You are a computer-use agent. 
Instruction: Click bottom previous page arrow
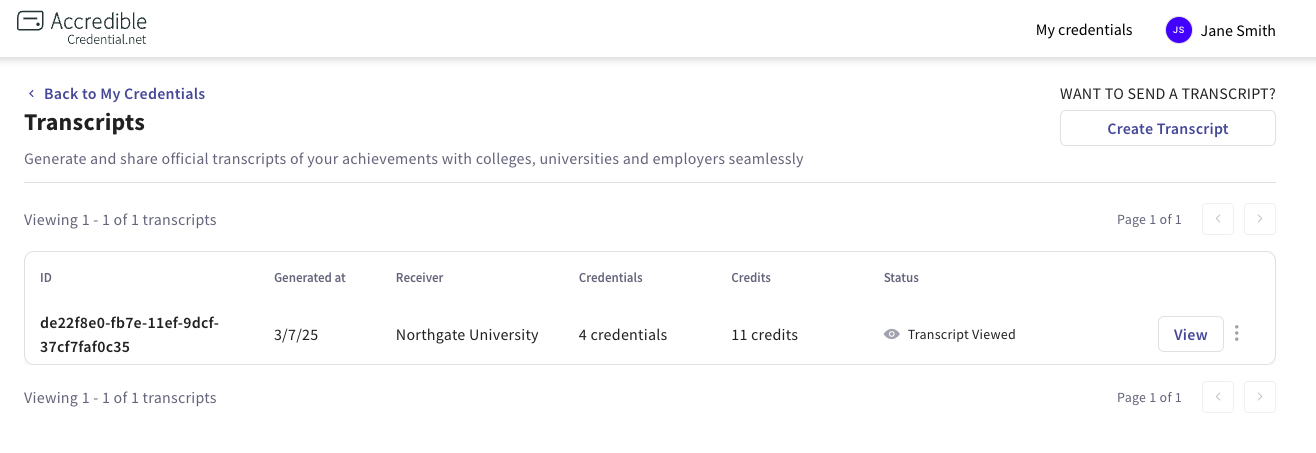1217,397
